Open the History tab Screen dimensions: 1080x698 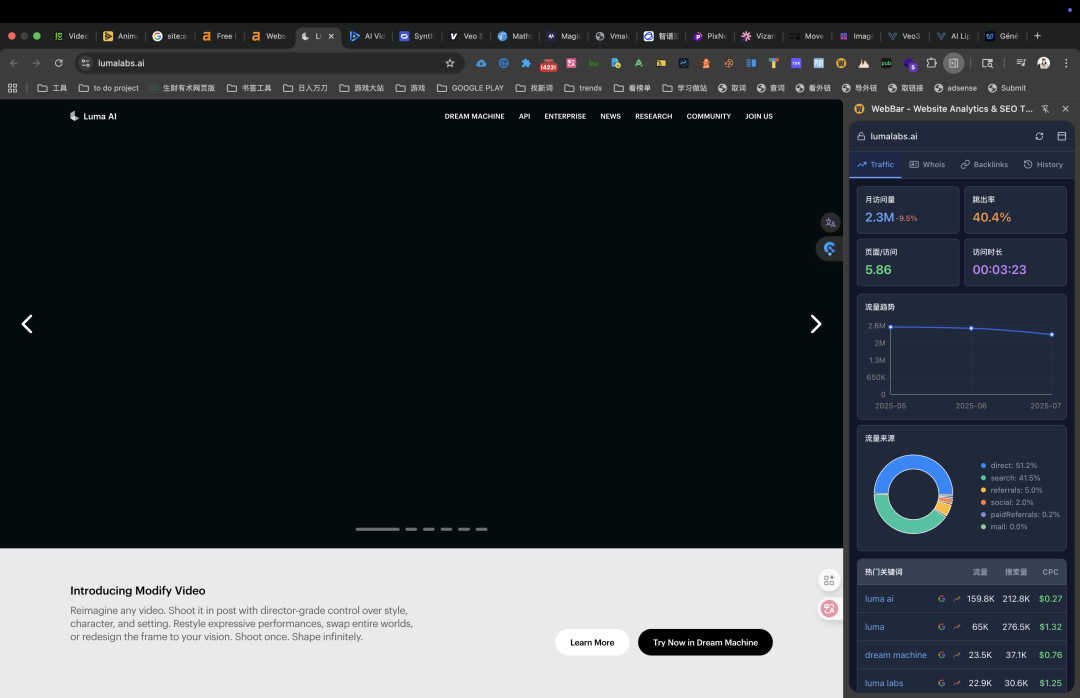[1043, 165]
